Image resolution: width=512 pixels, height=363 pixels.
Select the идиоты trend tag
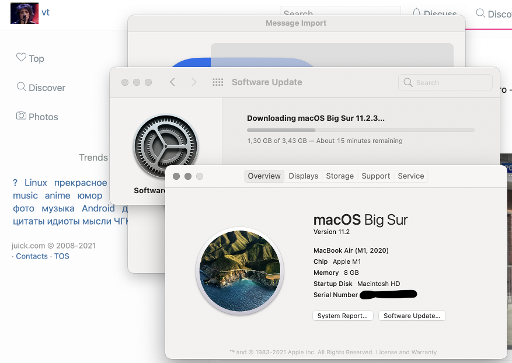(64, 221)
